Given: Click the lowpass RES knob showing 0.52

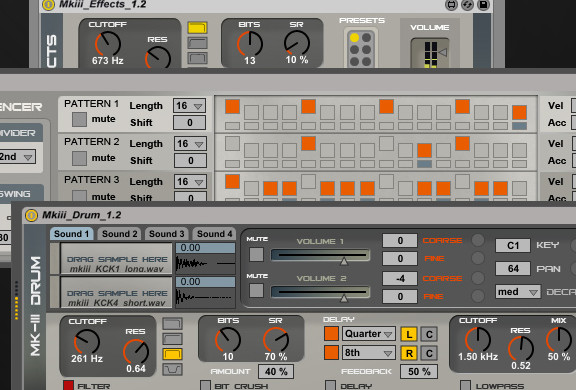Looking at the screenshot, I should point(521,349).
